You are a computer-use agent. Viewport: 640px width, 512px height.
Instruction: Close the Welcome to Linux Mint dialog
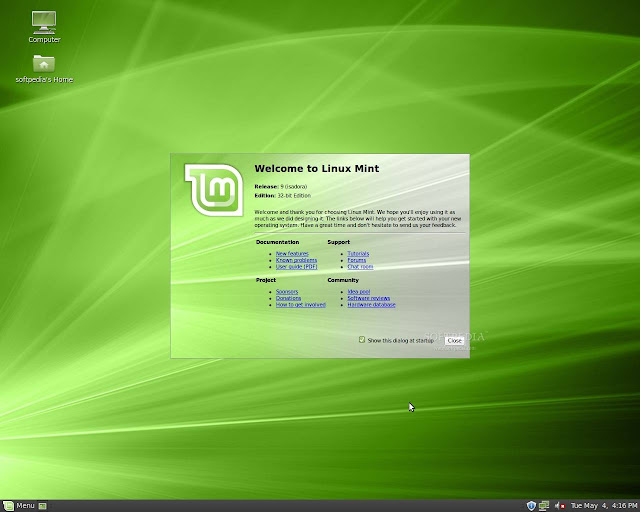click(x=454, y=341)
